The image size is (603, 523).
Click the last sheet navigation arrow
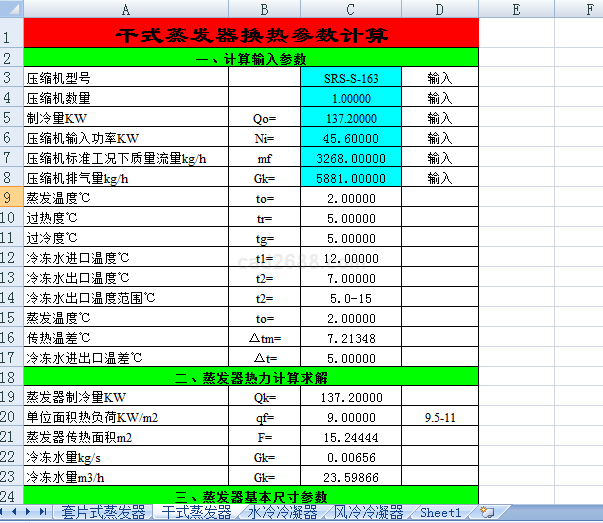point(43,512)
